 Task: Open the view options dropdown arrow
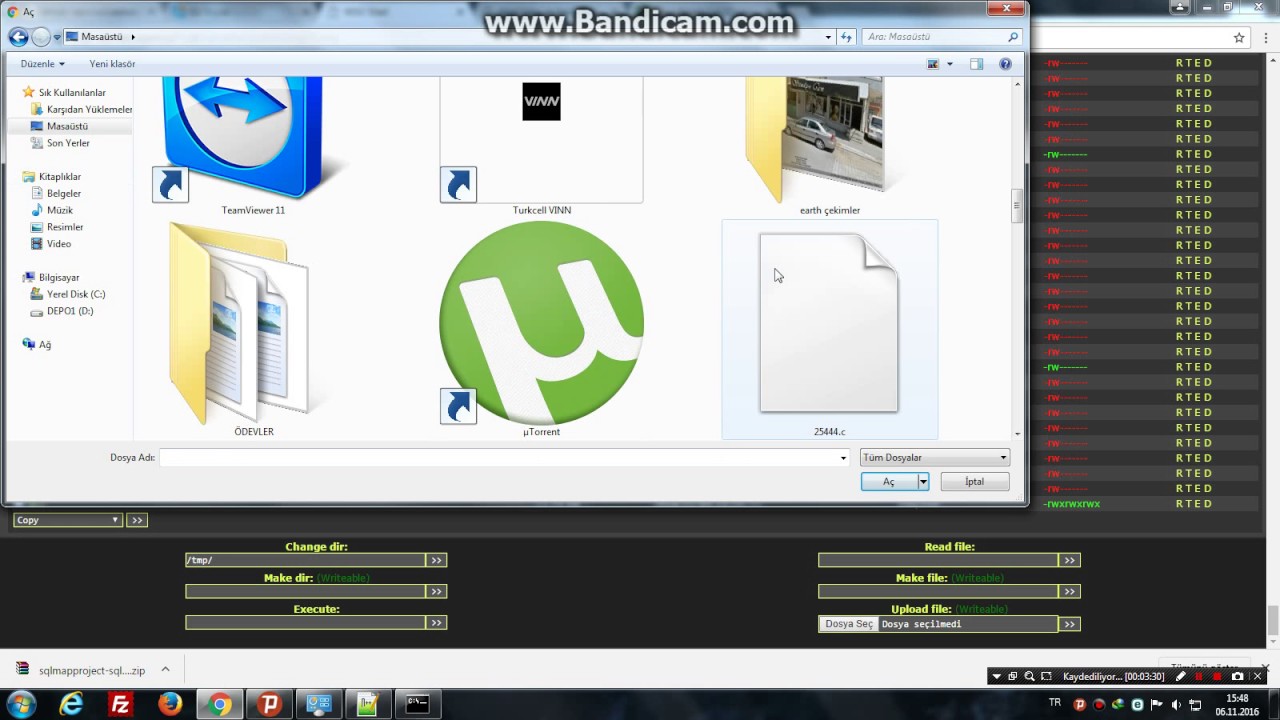pyautogui.click(x=950, y=64)
